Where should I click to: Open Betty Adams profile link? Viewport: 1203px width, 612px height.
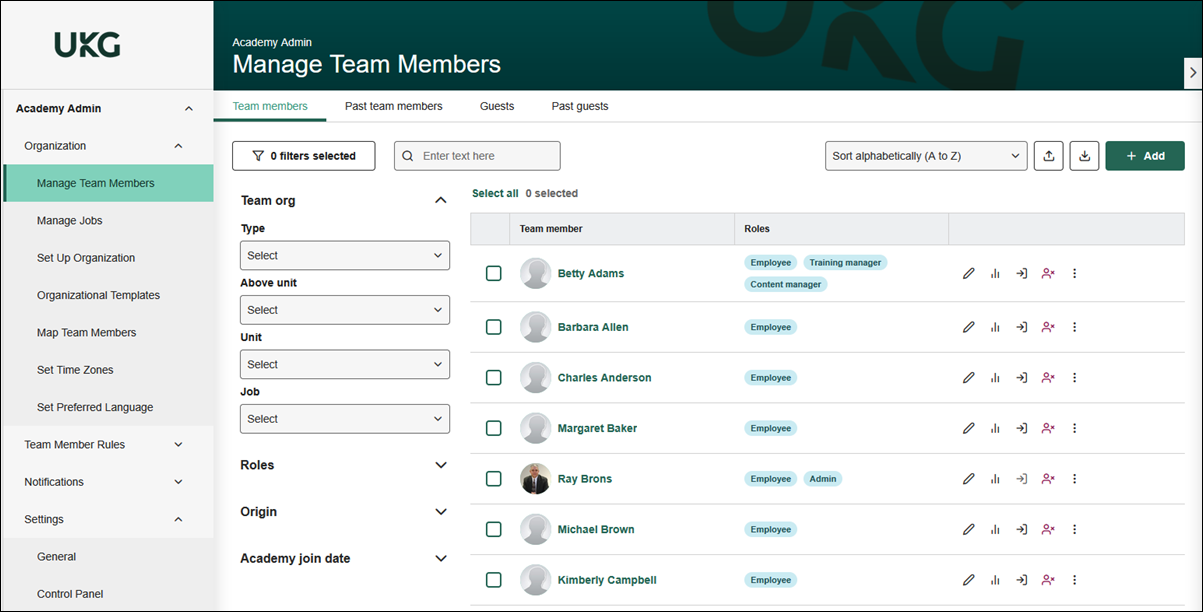[591, 274]
